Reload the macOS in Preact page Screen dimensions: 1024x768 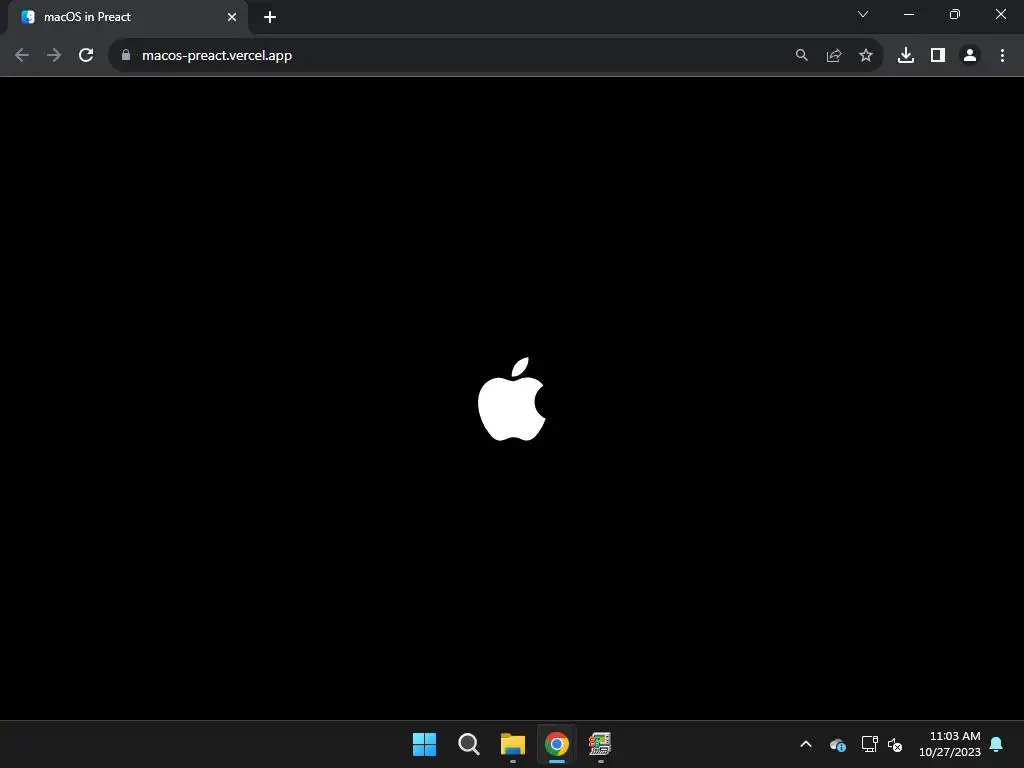[x=86, y=56]
